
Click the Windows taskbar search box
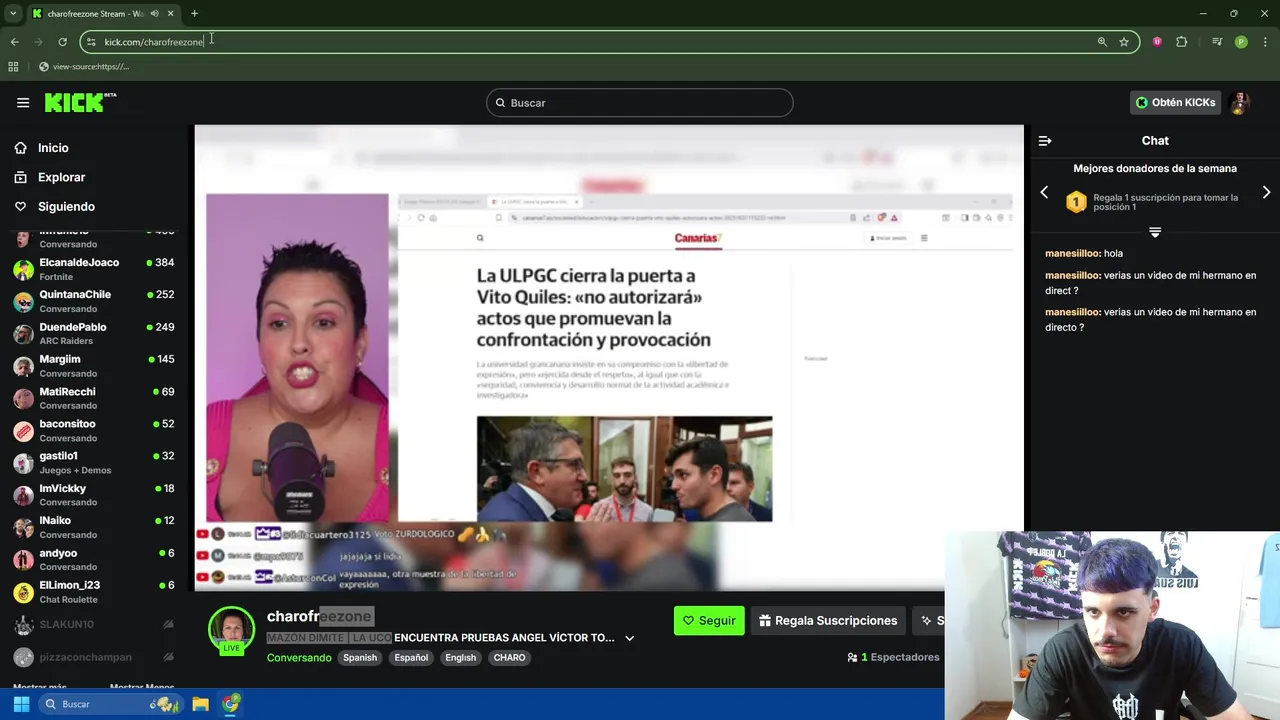pos(110,704)
